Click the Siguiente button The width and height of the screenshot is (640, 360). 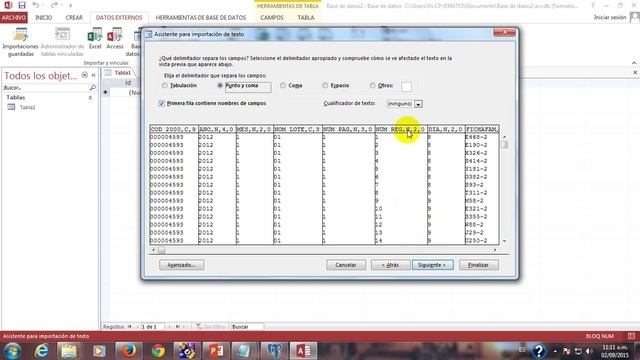click(x=433, y=265)
